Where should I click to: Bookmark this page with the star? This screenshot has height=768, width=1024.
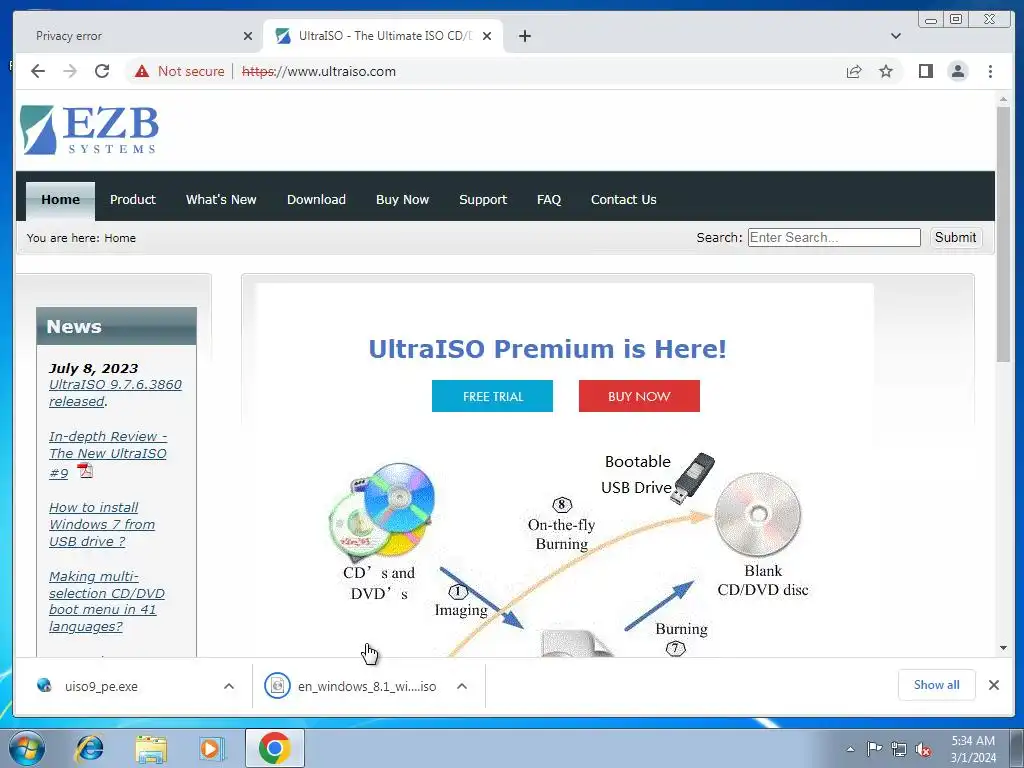click(886, 71)
